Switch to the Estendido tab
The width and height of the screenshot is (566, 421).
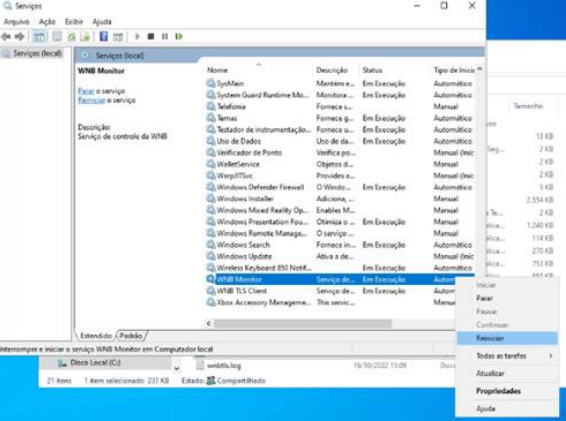96,336
